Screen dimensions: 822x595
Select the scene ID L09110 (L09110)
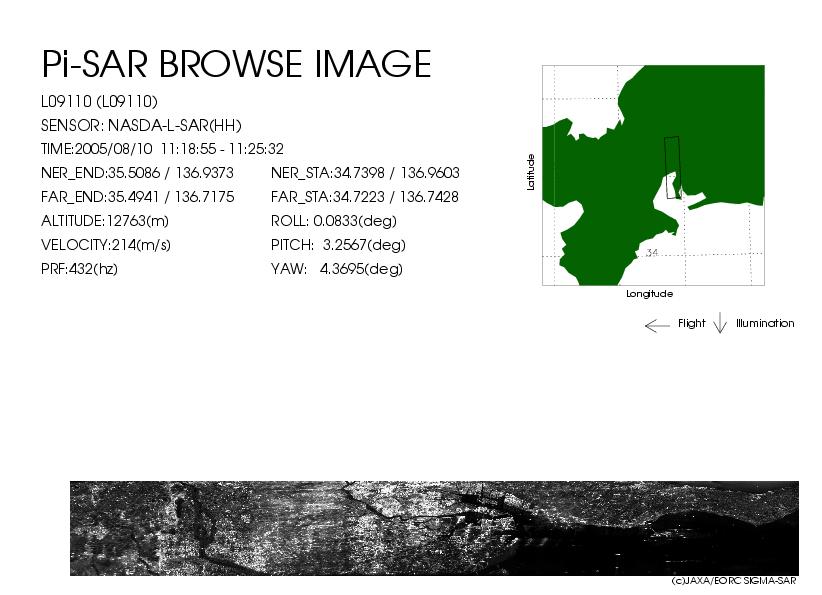[99, 101]
